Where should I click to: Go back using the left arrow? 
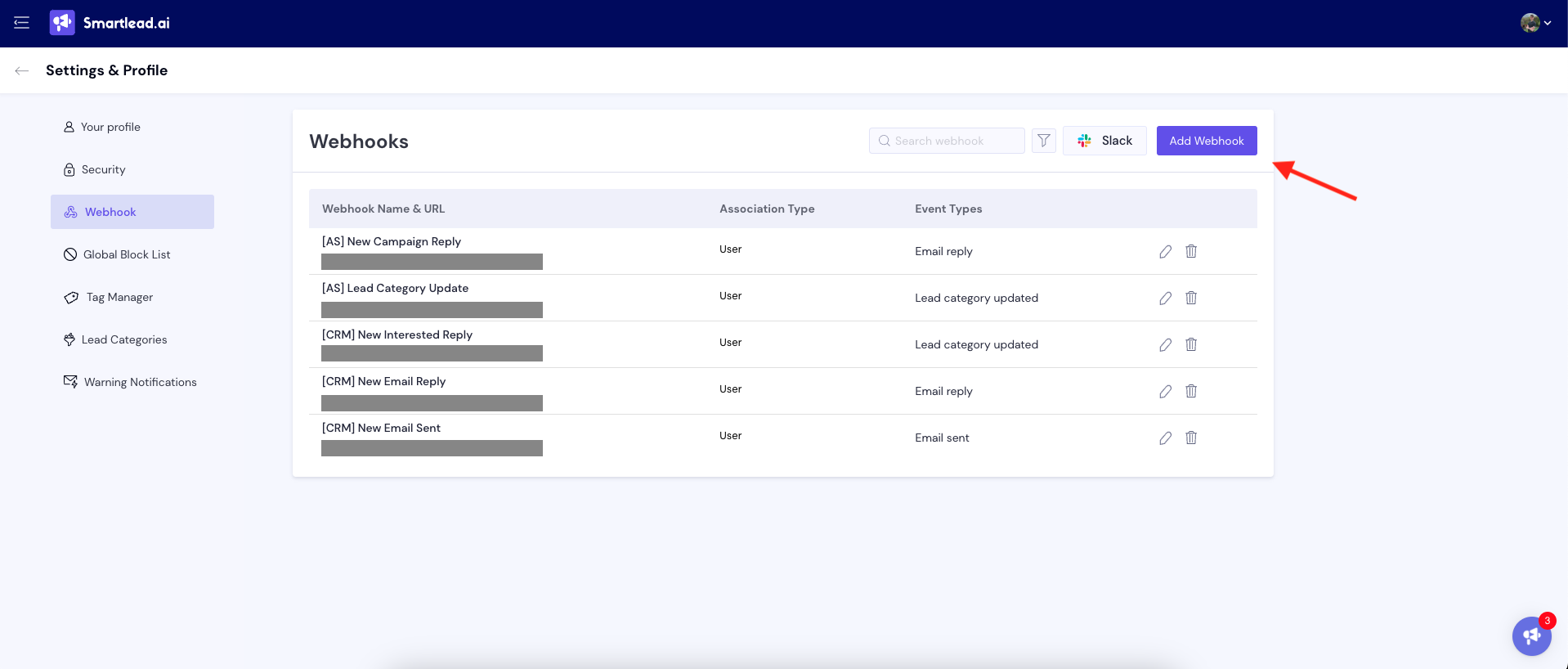click(22, 71)
